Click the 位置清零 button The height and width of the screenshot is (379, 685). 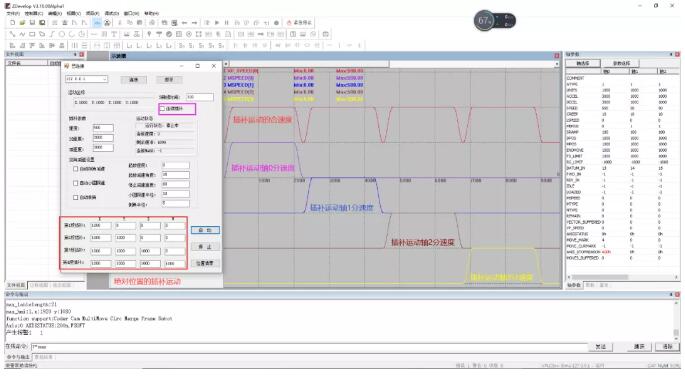[205, 263]
